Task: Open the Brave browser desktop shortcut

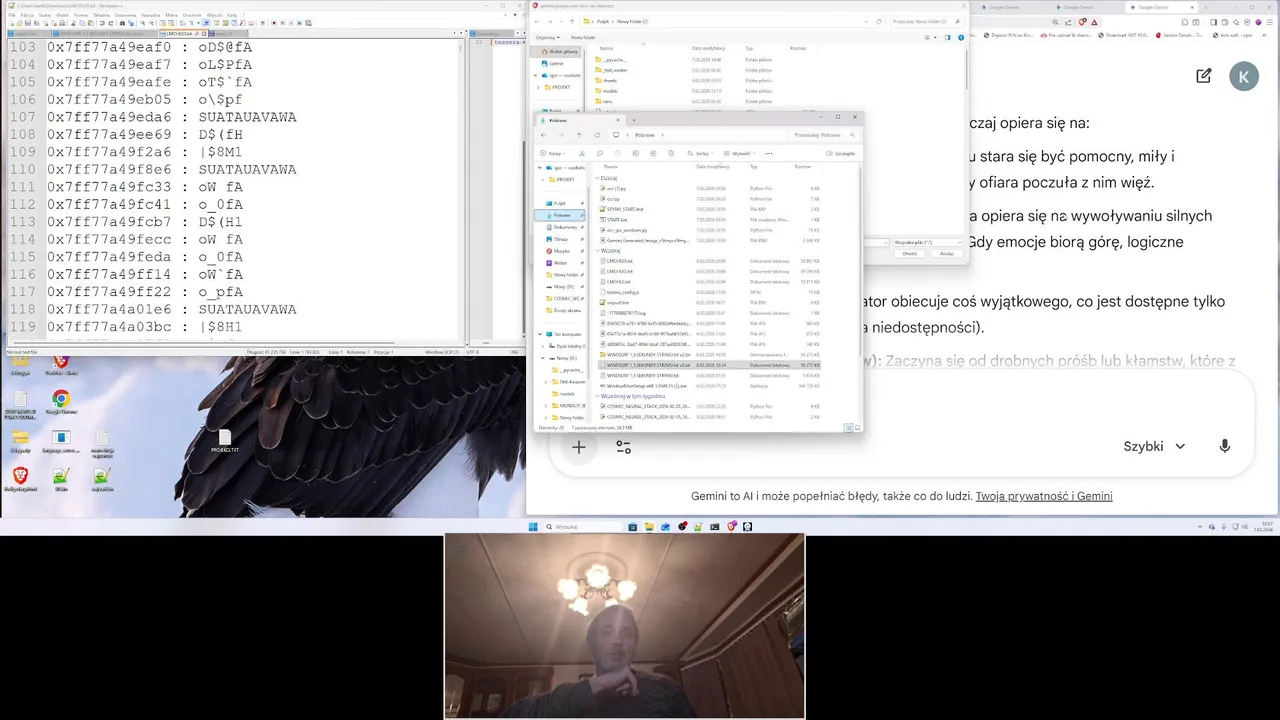Action: click(x=20, y=479)
